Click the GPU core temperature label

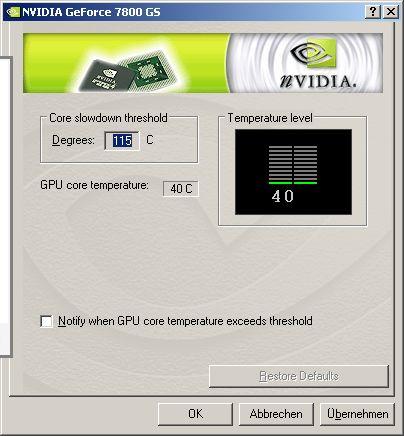(x=94, y=185)
